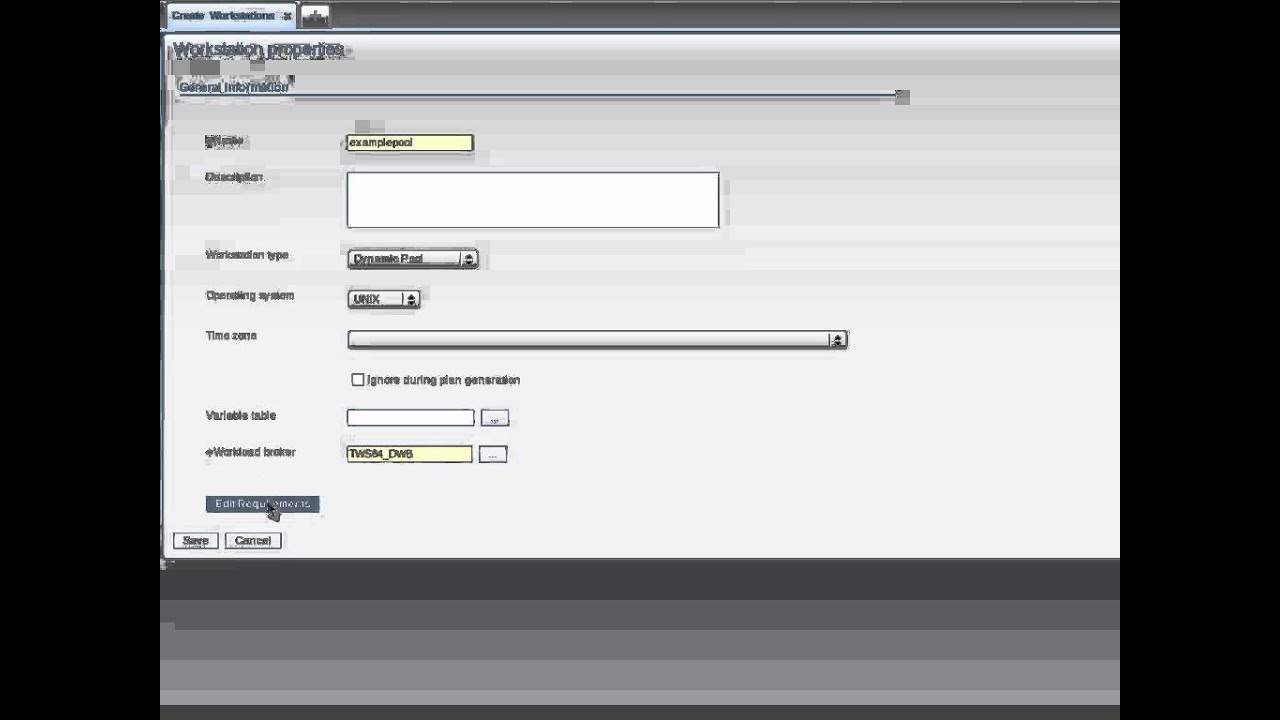1280x720 pixels.
Task: Click the name field containing examplepool
Action: (410, 143)
